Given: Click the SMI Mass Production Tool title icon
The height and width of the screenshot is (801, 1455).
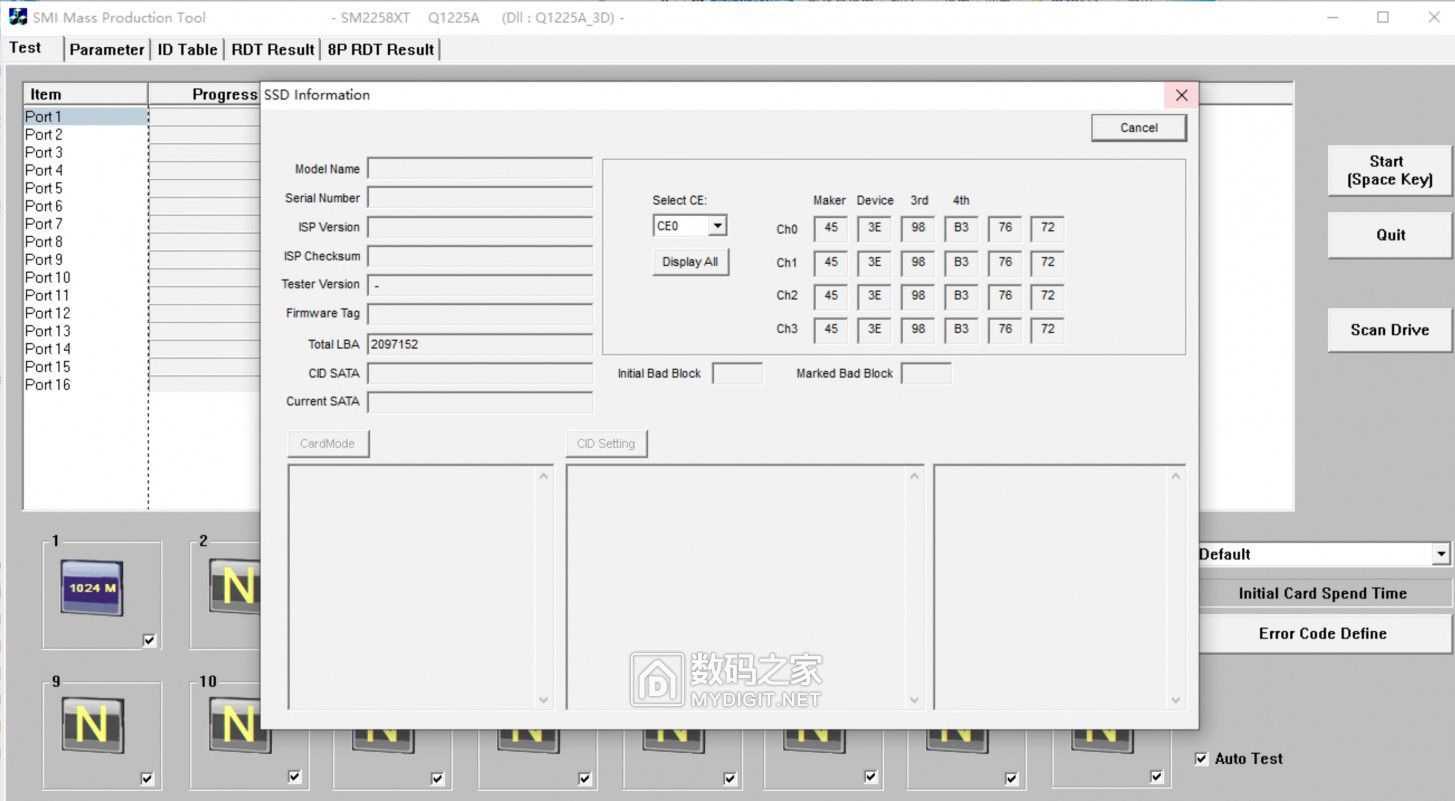Looking at the screenshot, I should click(x=18, y=17).
